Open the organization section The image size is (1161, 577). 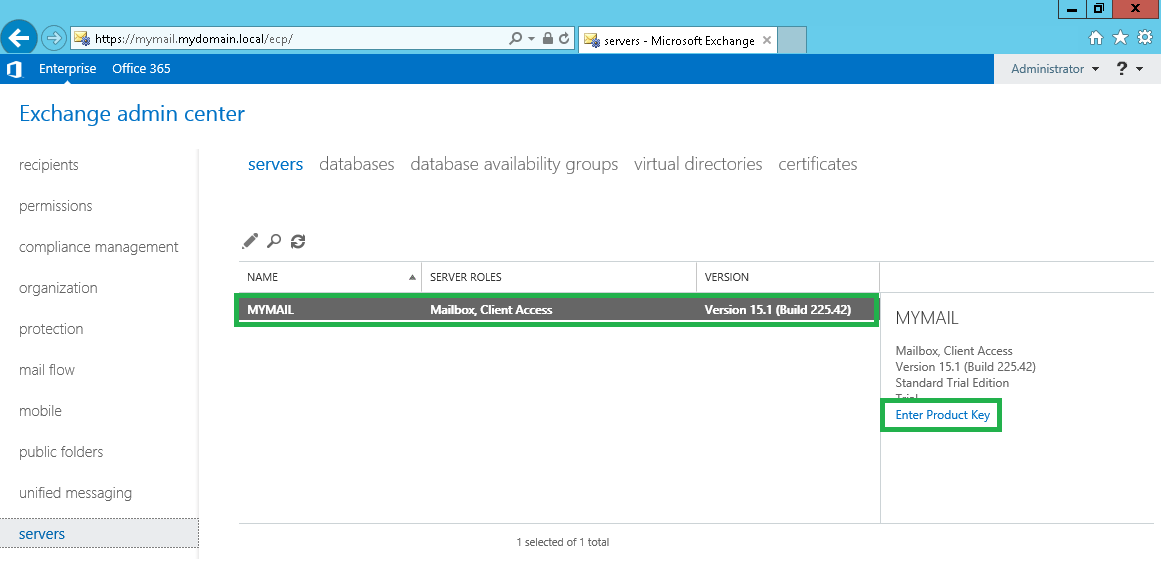click(x=58, y=288)
